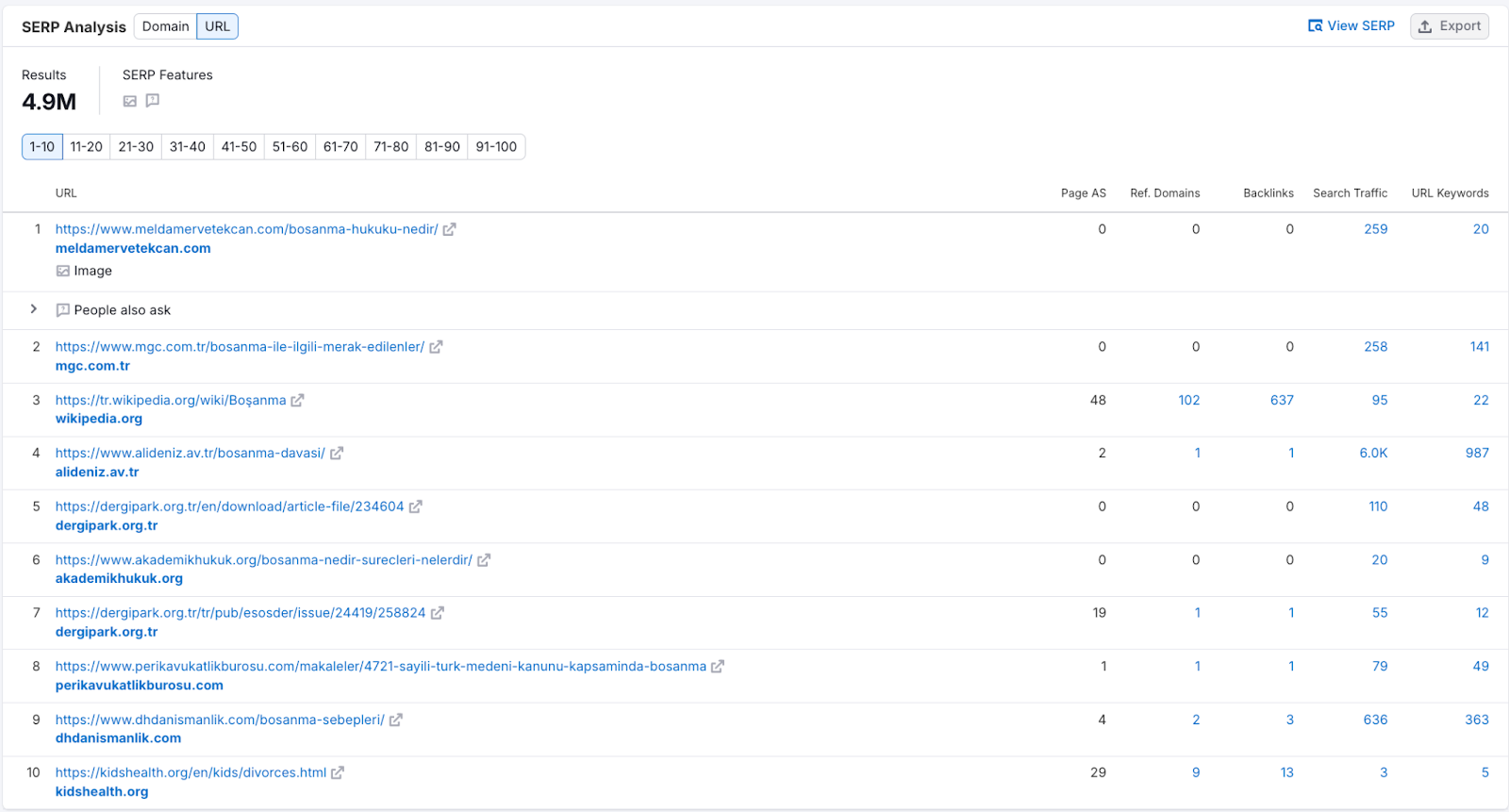Open the kidshealth.org divorces.html URL
The height and width of the screenshot is (812, 1509).
tap(191, 772)
